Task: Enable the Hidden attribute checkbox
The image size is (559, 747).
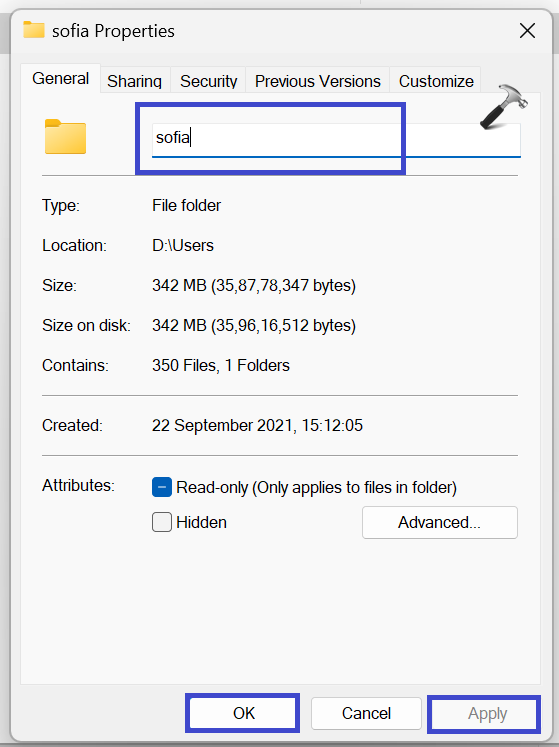Action: 162,522
